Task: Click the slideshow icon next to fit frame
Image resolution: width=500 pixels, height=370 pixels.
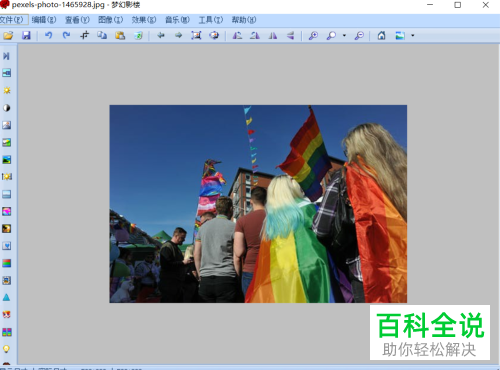Action: (x=214, y=35)
